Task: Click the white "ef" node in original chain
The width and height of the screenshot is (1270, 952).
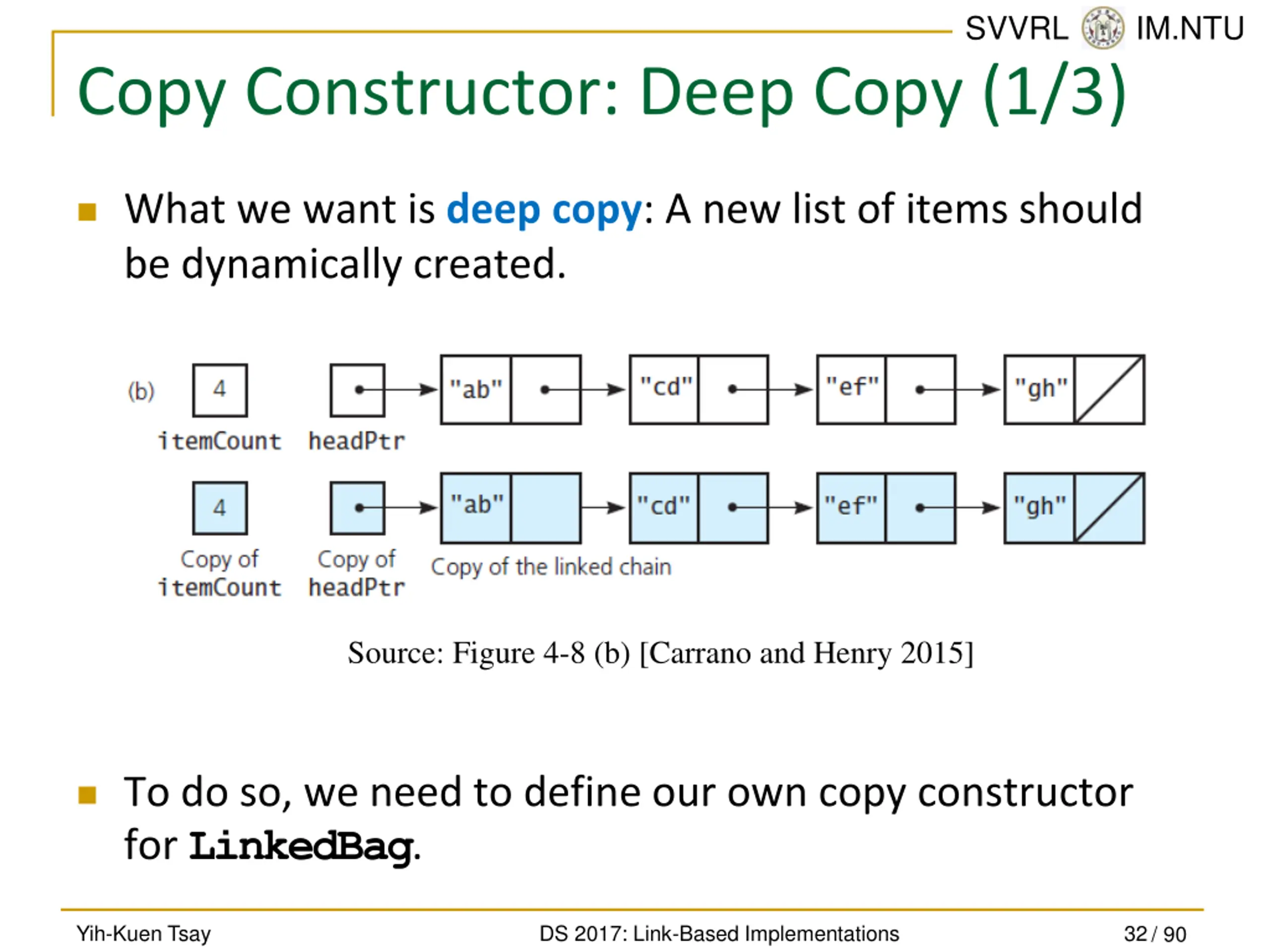Action: click(886, 390)
